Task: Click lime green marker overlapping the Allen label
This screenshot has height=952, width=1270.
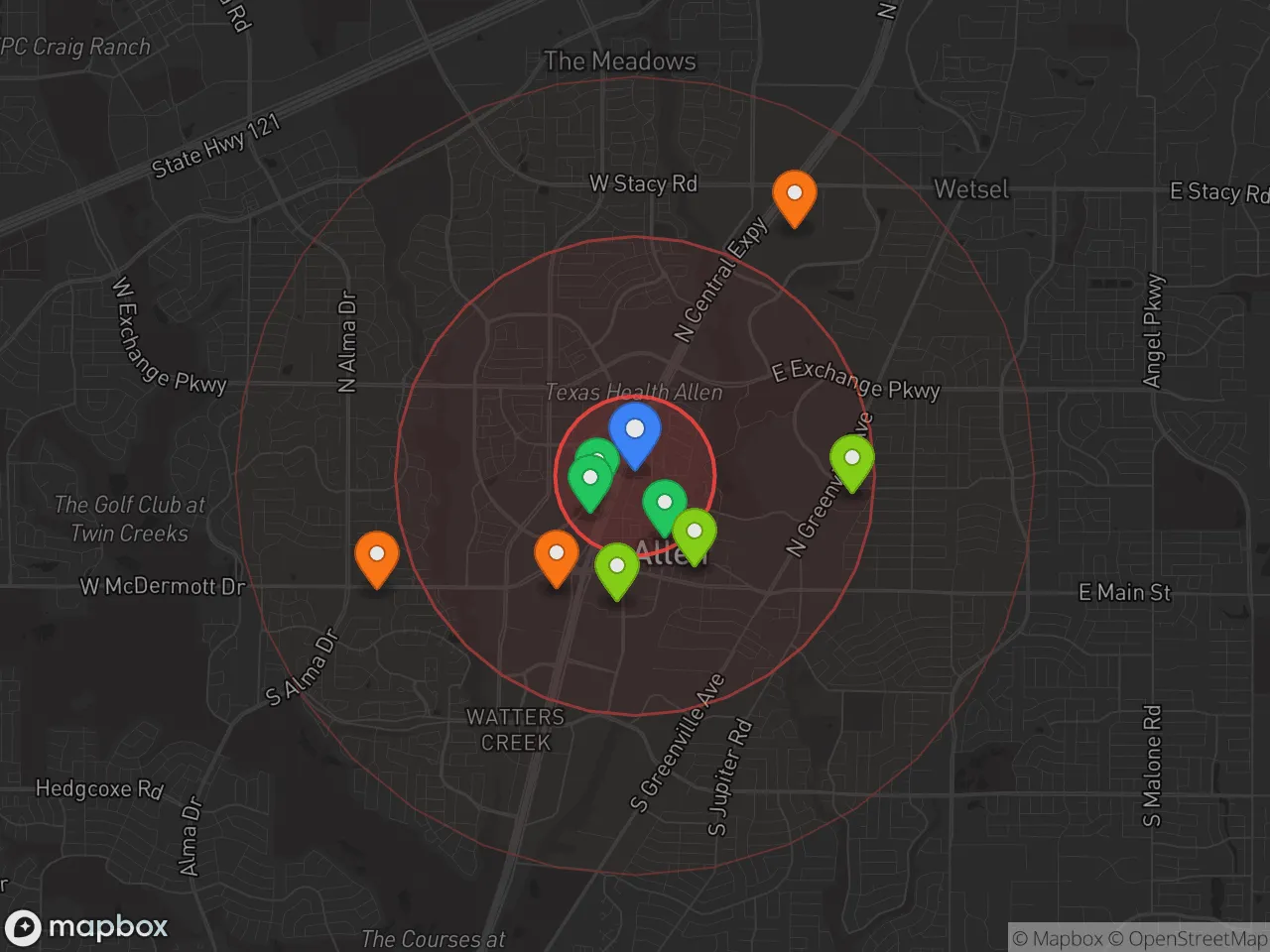Action: tap(695, 533)
